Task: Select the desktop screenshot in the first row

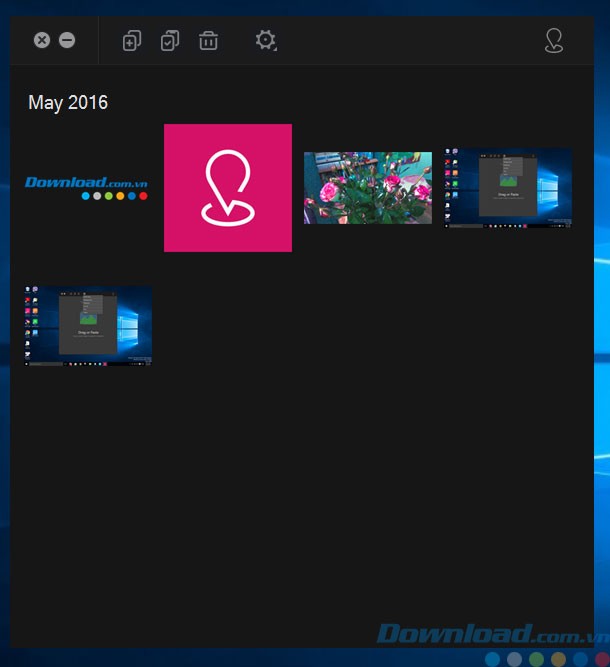Action: coord(508,188)
